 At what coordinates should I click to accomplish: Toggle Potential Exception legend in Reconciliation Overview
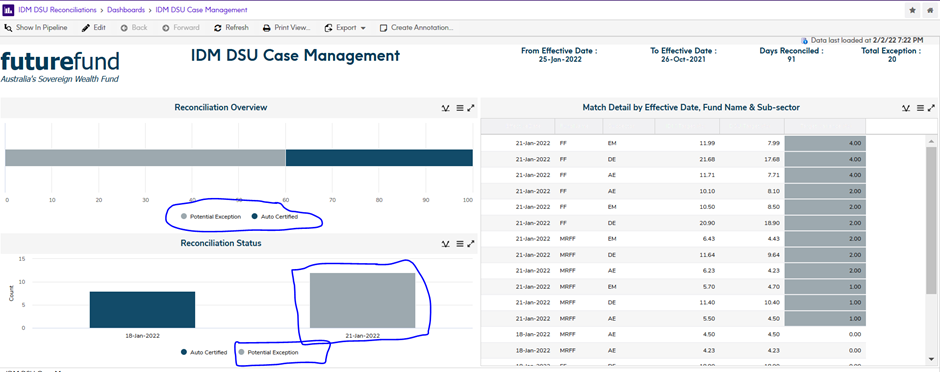click(x=211, y=217)
